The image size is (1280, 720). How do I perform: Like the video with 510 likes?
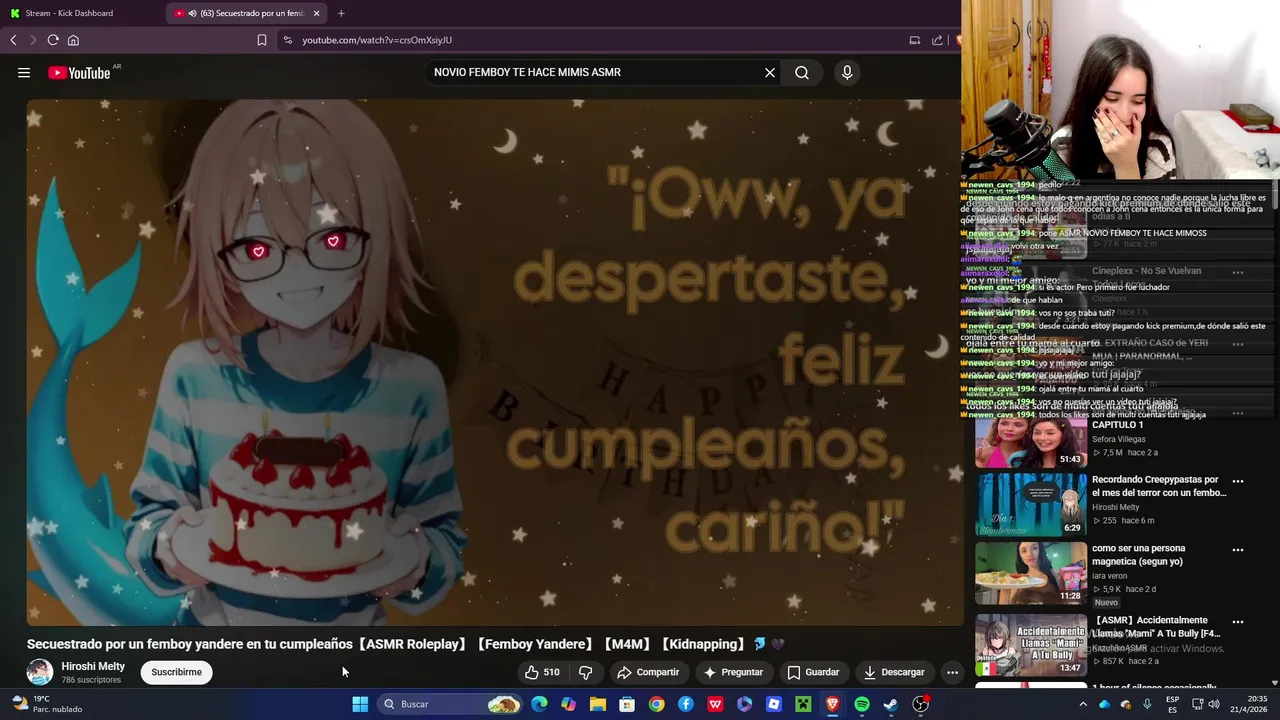pos(542,672)
